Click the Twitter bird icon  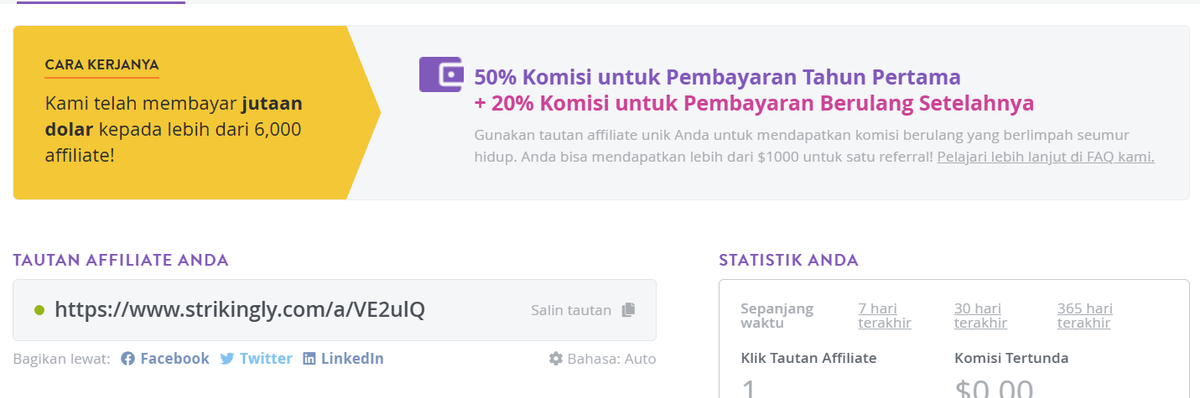click(x=227, y=359)
